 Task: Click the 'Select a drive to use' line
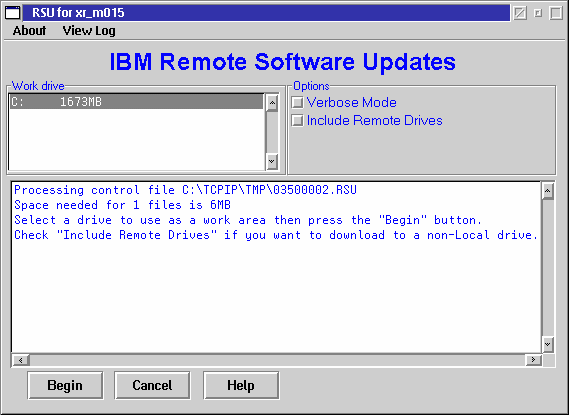pos(248,220)
